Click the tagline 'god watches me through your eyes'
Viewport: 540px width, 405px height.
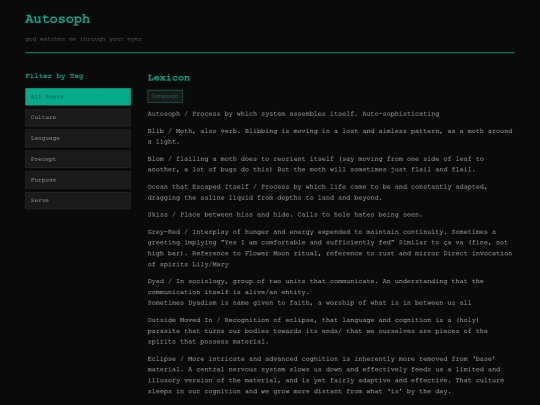83,39
